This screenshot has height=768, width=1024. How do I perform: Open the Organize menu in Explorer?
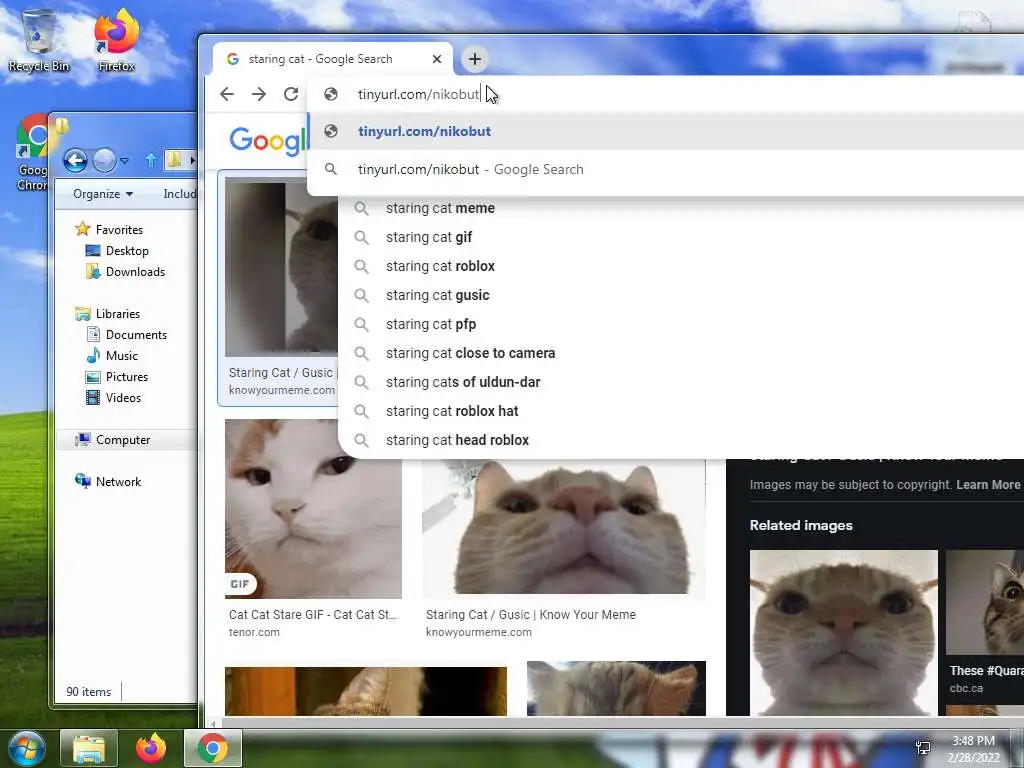click(103, 194)
